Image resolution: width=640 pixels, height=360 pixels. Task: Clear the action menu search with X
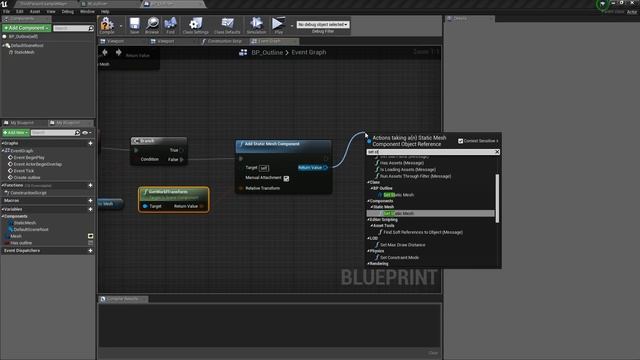(x=497, y=152)
